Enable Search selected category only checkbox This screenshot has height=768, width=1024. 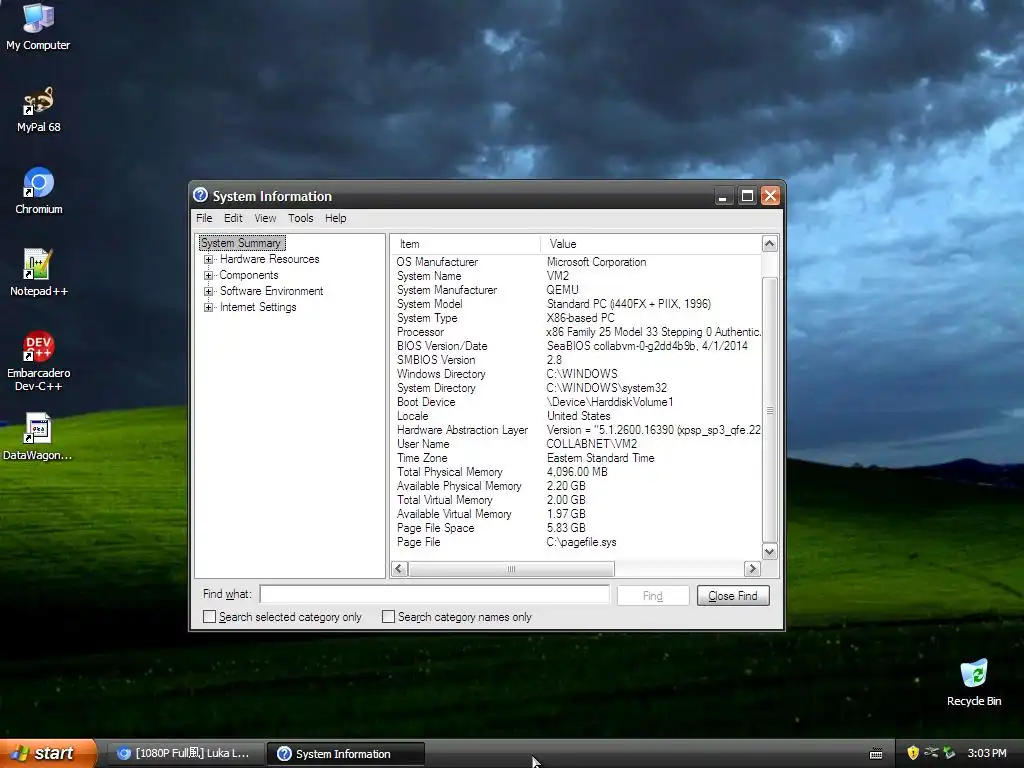(209, 616)
